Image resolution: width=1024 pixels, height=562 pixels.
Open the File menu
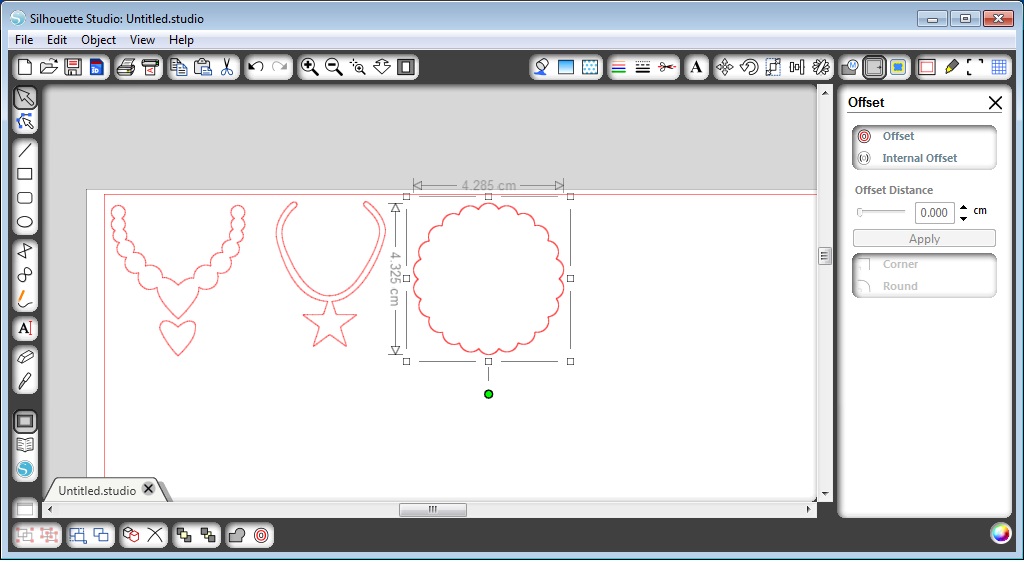click(x=24, y=40)
